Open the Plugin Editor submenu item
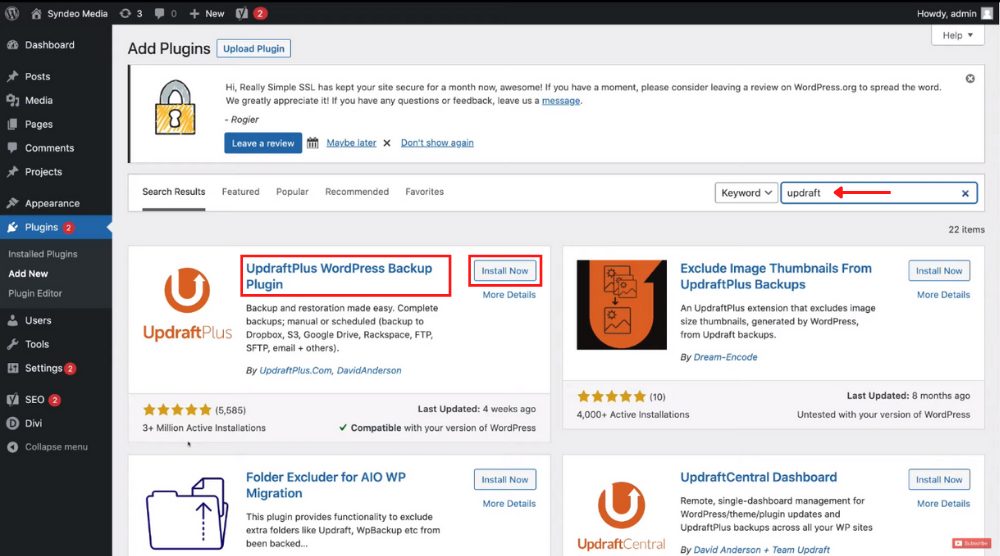 point(35,293)
